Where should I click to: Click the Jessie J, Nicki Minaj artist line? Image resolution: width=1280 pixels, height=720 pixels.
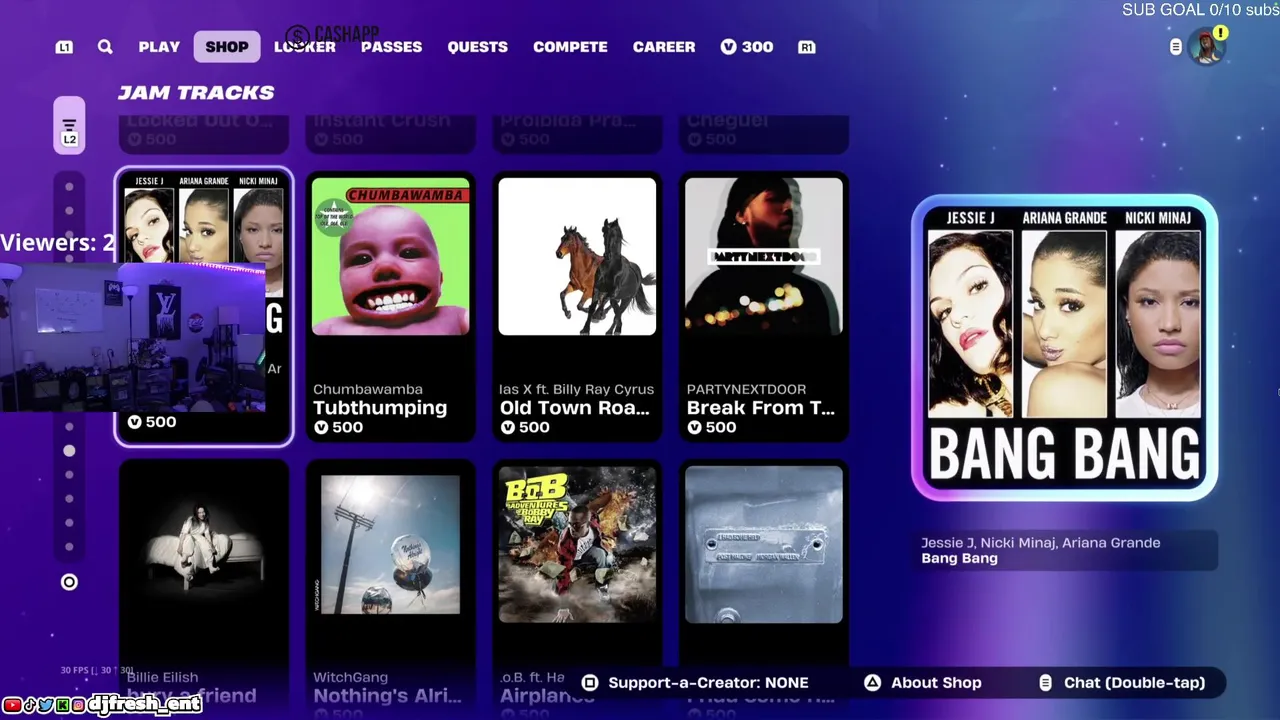click(x=1041, y=543)
